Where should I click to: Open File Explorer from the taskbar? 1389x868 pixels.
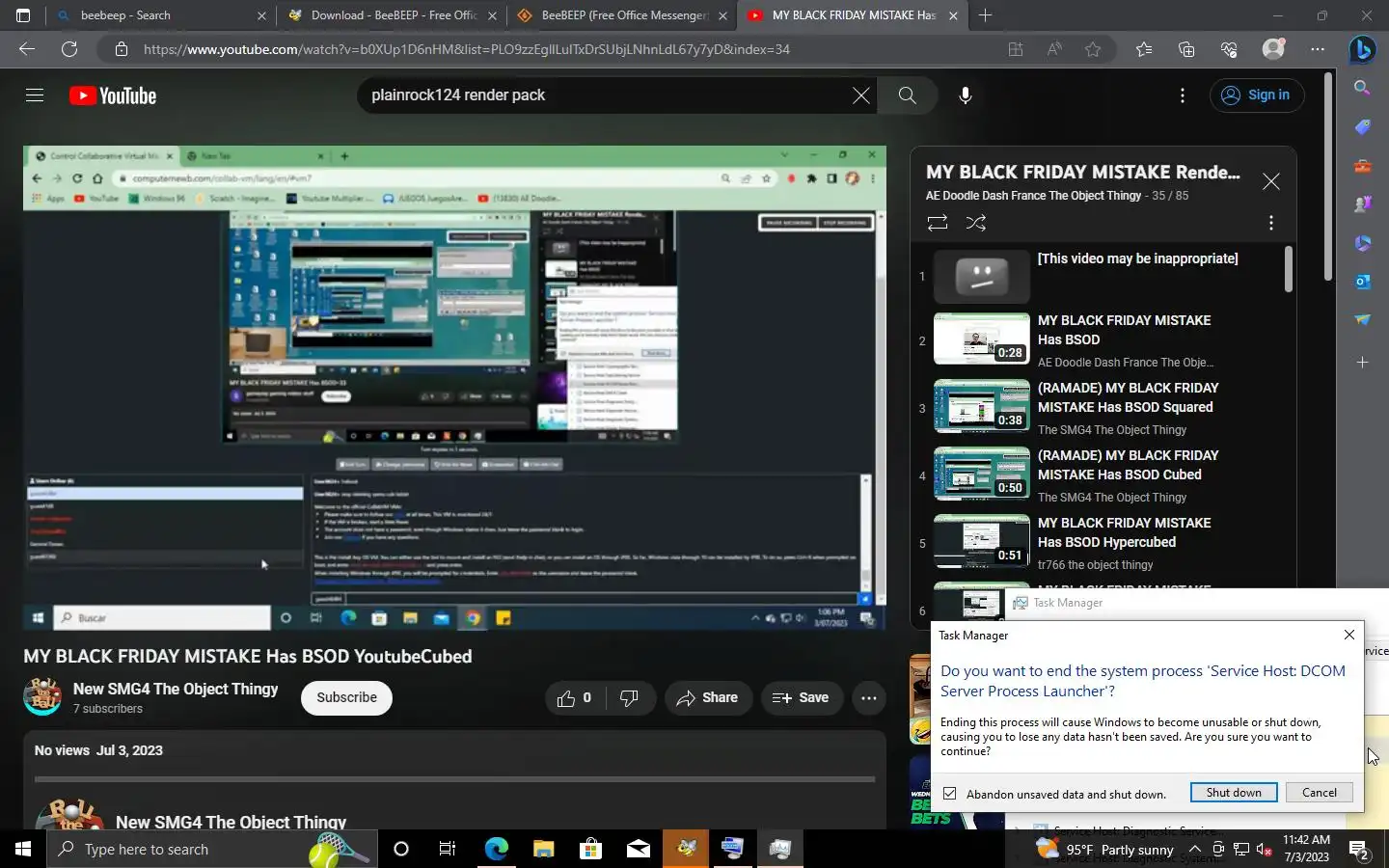(x=543, y=849)
